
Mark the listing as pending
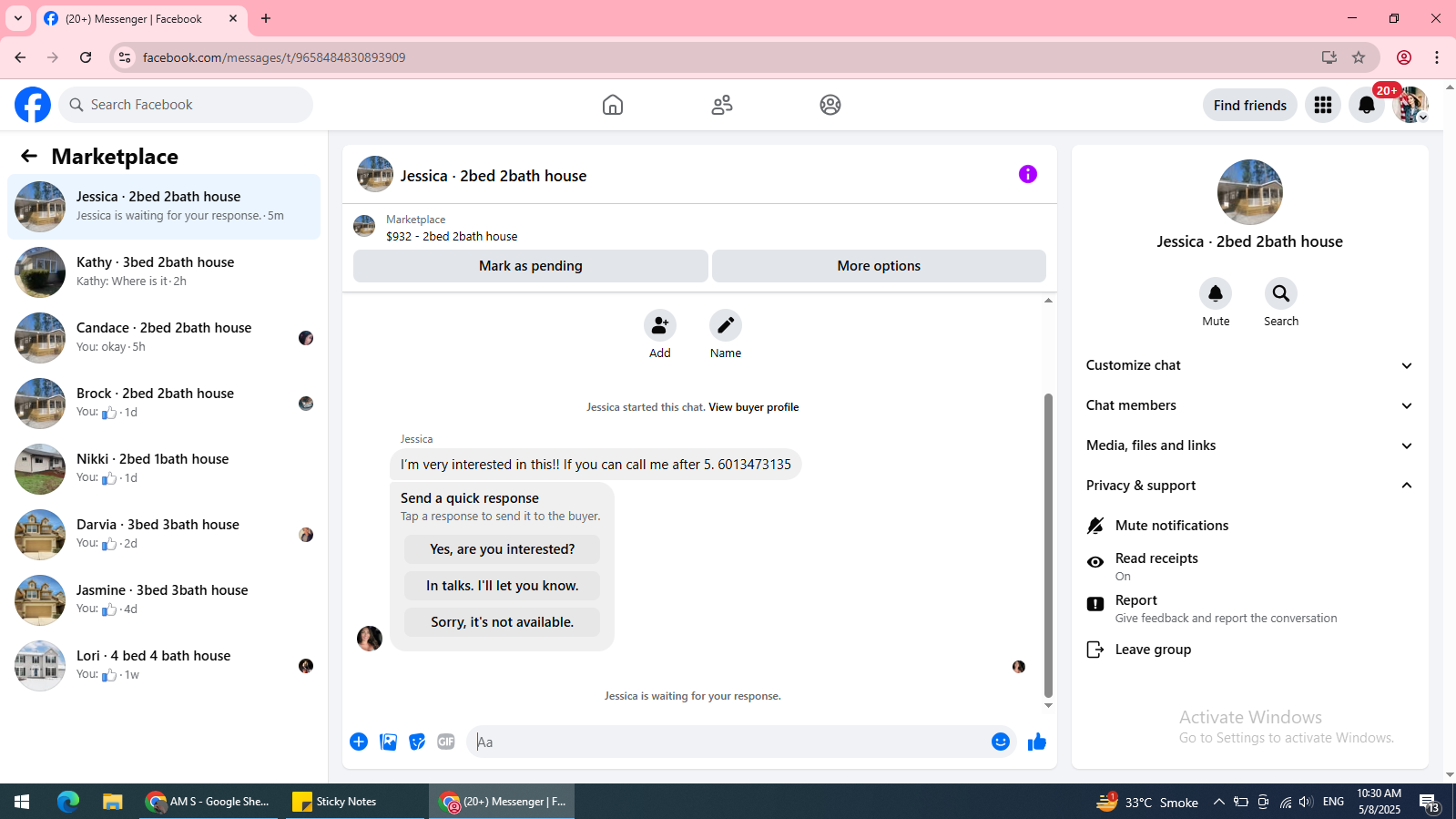[x=531, y=266]
